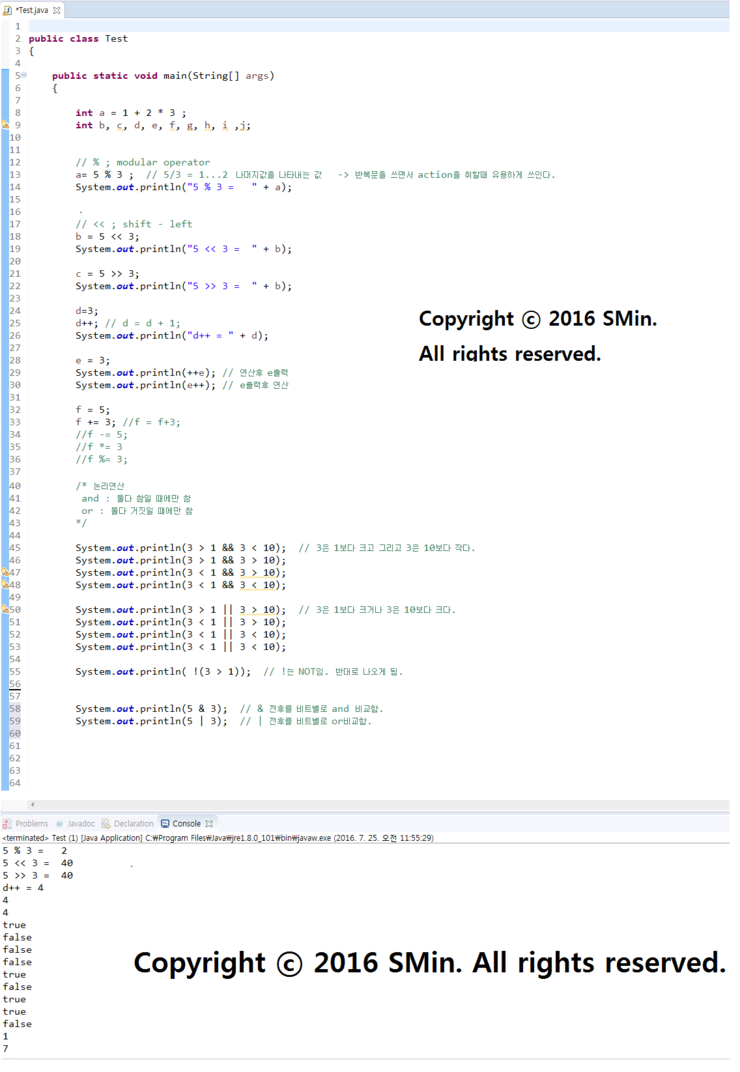
Task: Click the 'd++ = 4' console output line
Action: point(23,888)
